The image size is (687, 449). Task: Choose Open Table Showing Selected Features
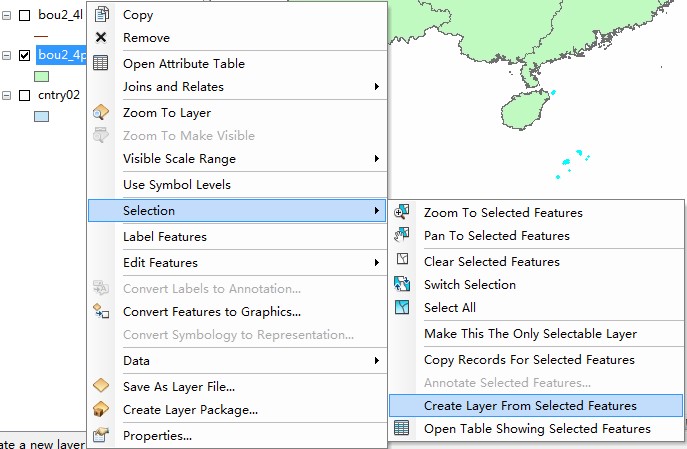[536, 428]
